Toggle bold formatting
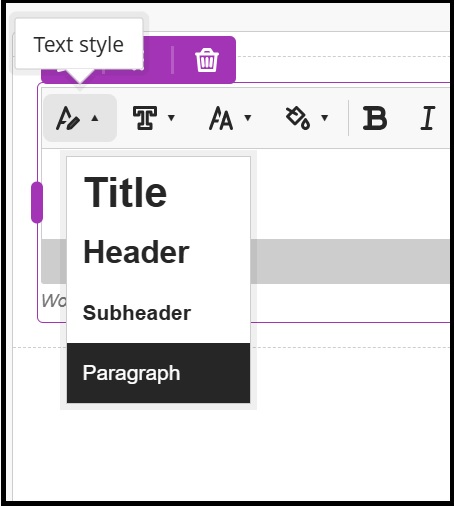 (x=375, y=118)
